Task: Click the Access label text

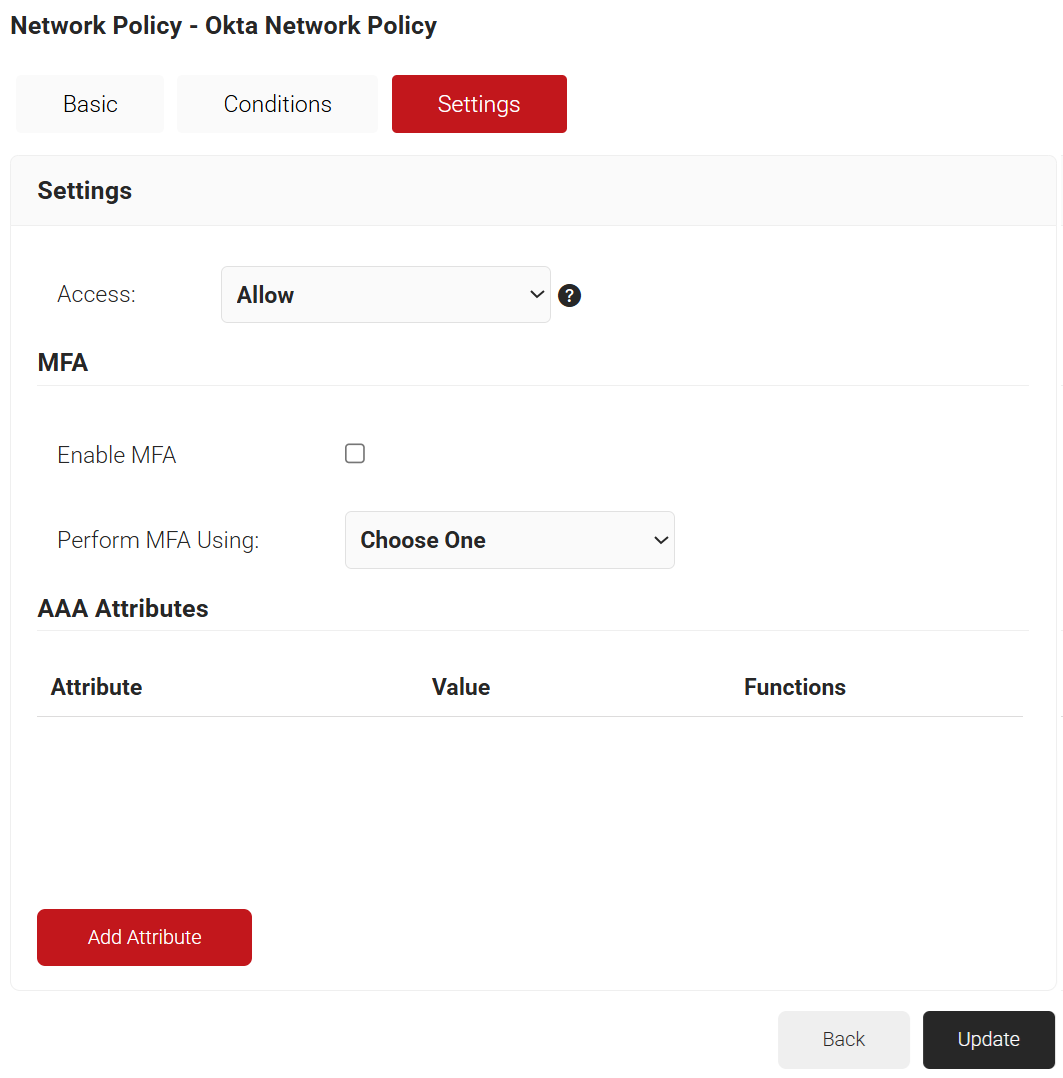Action: click(x=96, y=295)
